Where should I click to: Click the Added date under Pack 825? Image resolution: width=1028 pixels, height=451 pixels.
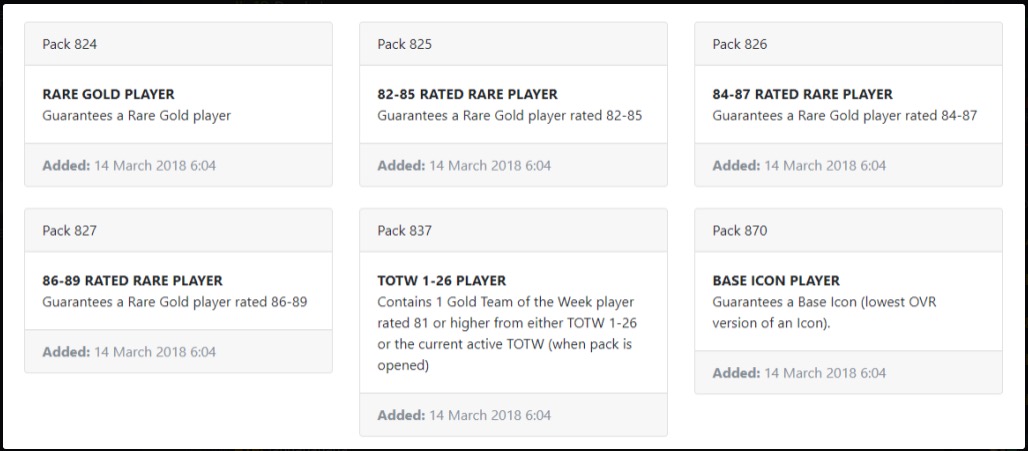tap(464, 165)
